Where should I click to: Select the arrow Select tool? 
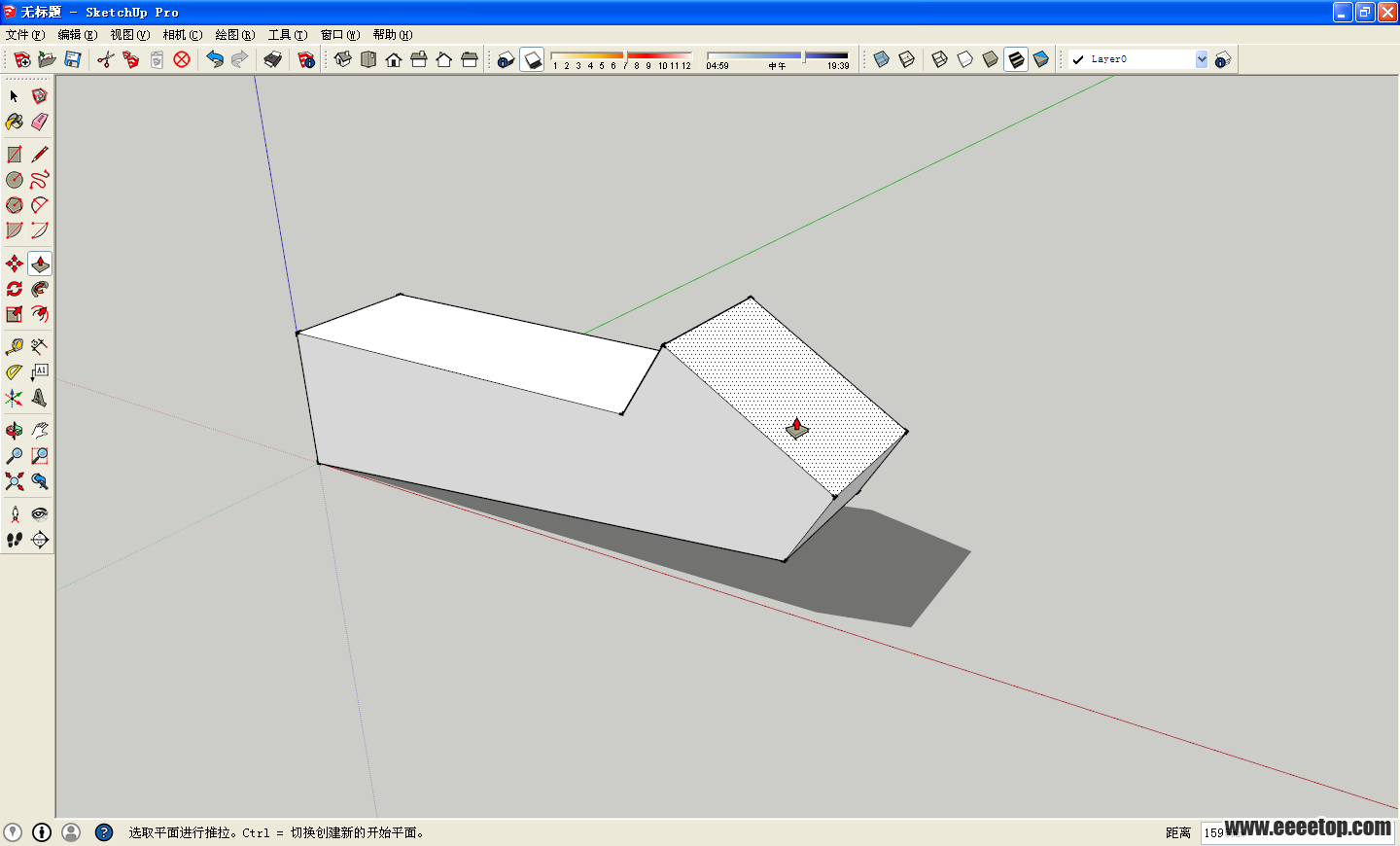[15, 96]
